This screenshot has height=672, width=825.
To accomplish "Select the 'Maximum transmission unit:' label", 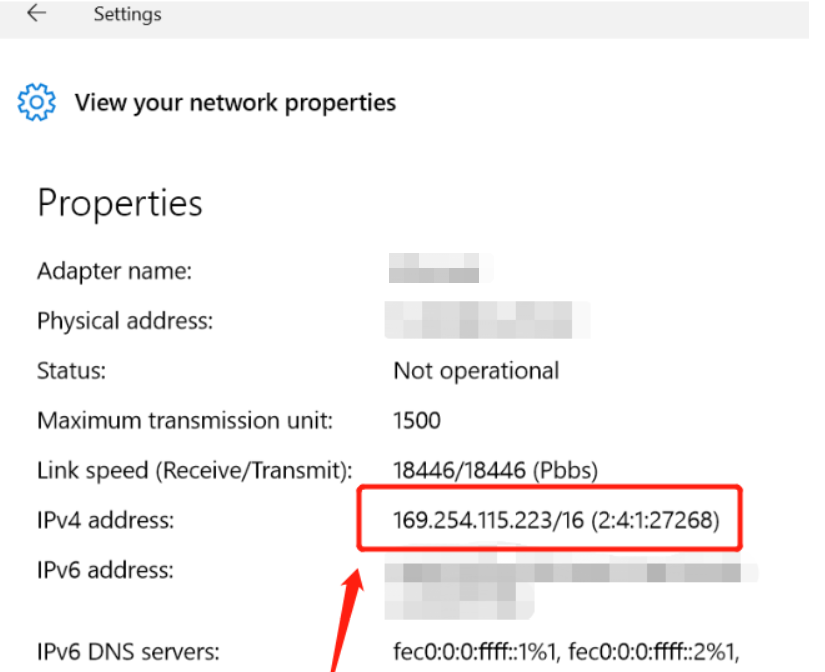I will [x=185, y=420].
